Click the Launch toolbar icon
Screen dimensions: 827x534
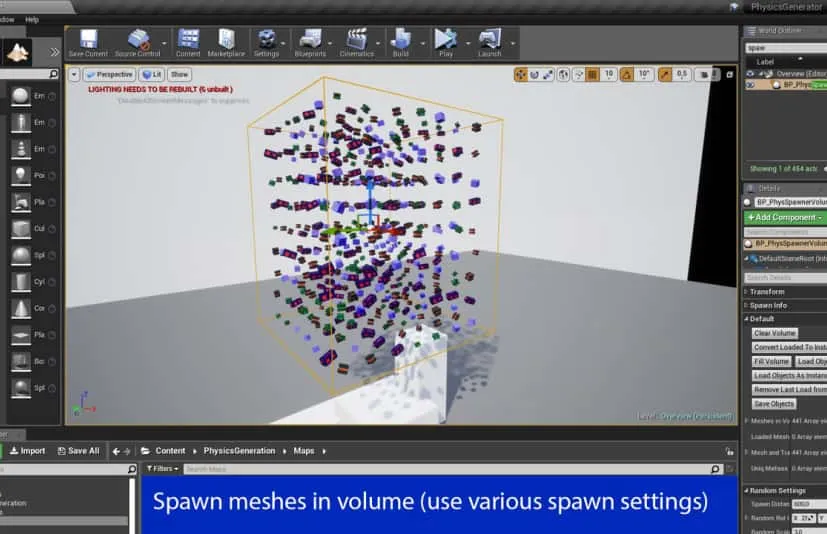point(489,43)
